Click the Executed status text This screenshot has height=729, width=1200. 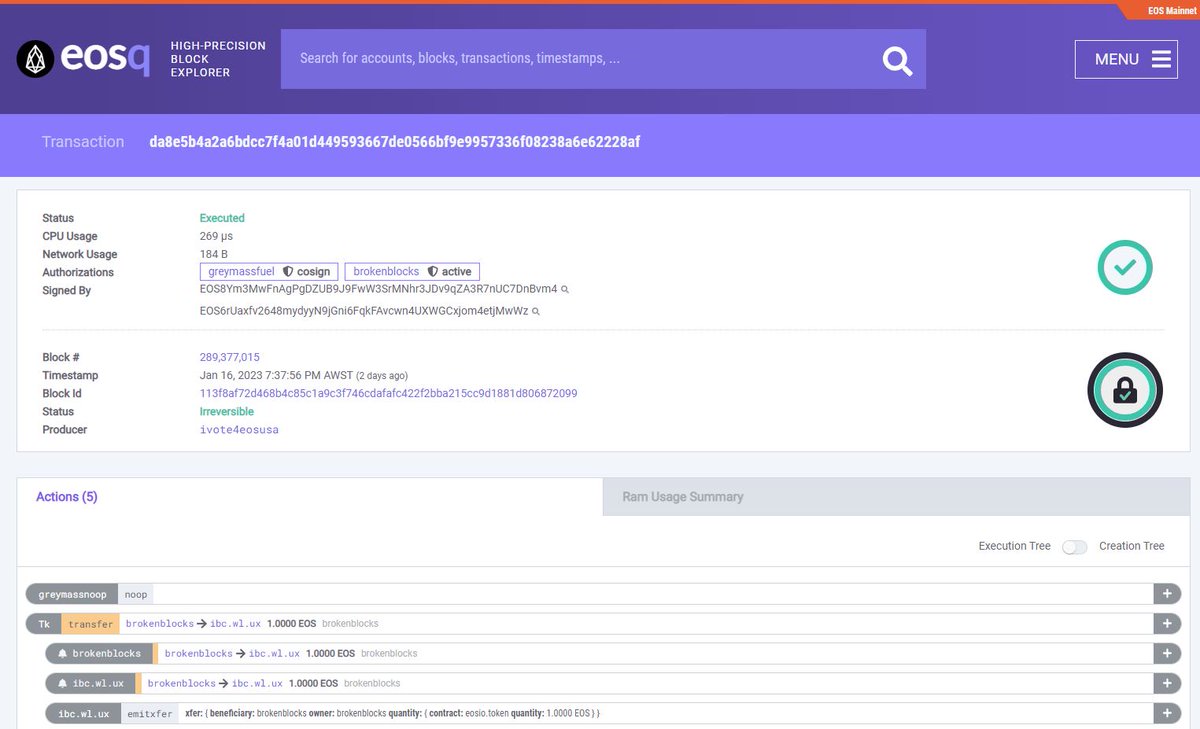tap(222, 217)
